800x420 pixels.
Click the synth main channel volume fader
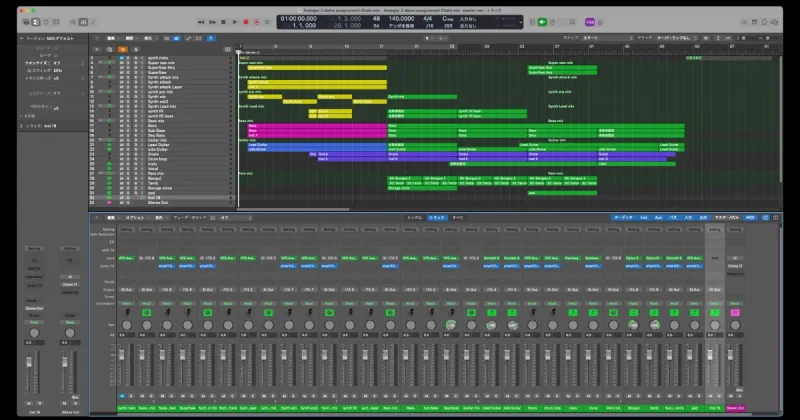coord(121,355)
